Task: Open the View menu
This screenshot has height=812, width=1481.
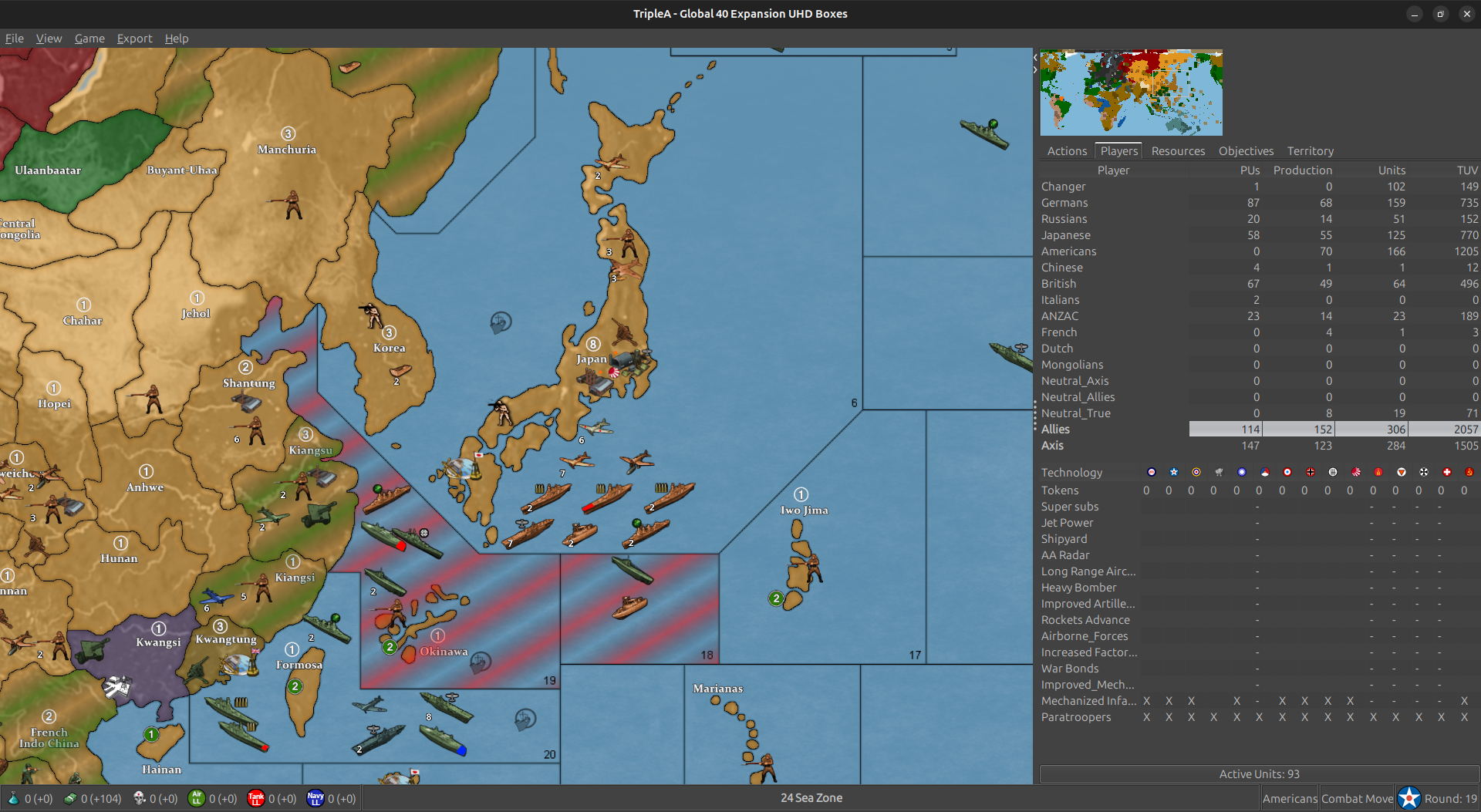Action: [49, 39]
